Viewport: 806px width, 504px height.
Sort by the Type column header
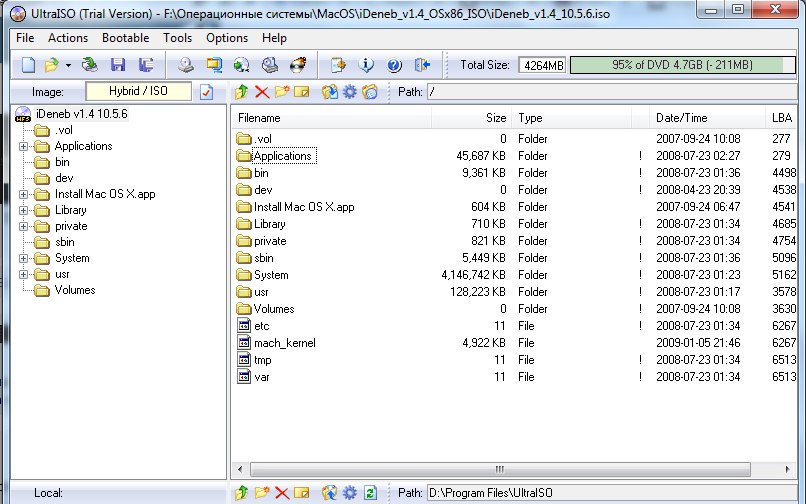[572, 118]
